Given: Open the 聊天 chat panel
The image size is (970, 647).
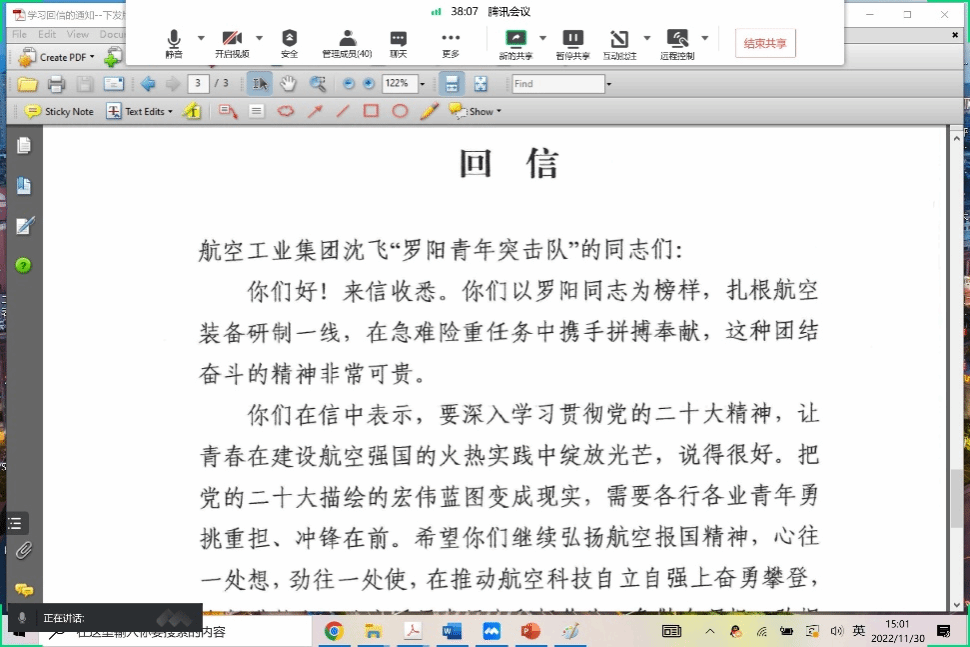Looking at the screenshot, I should pyautogui.click(x=398, y=43).
